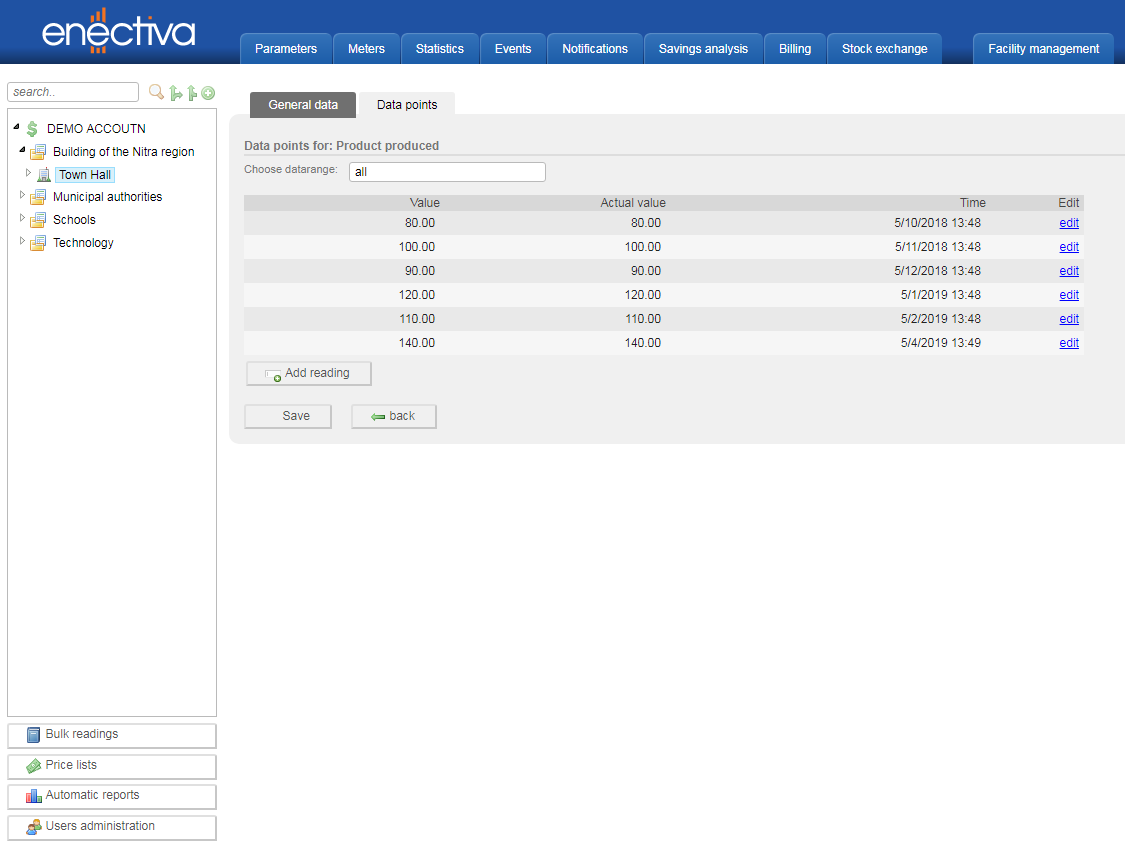Open the Choose datarange selector
1125x861 pixels.
click(x=447, y=172)
